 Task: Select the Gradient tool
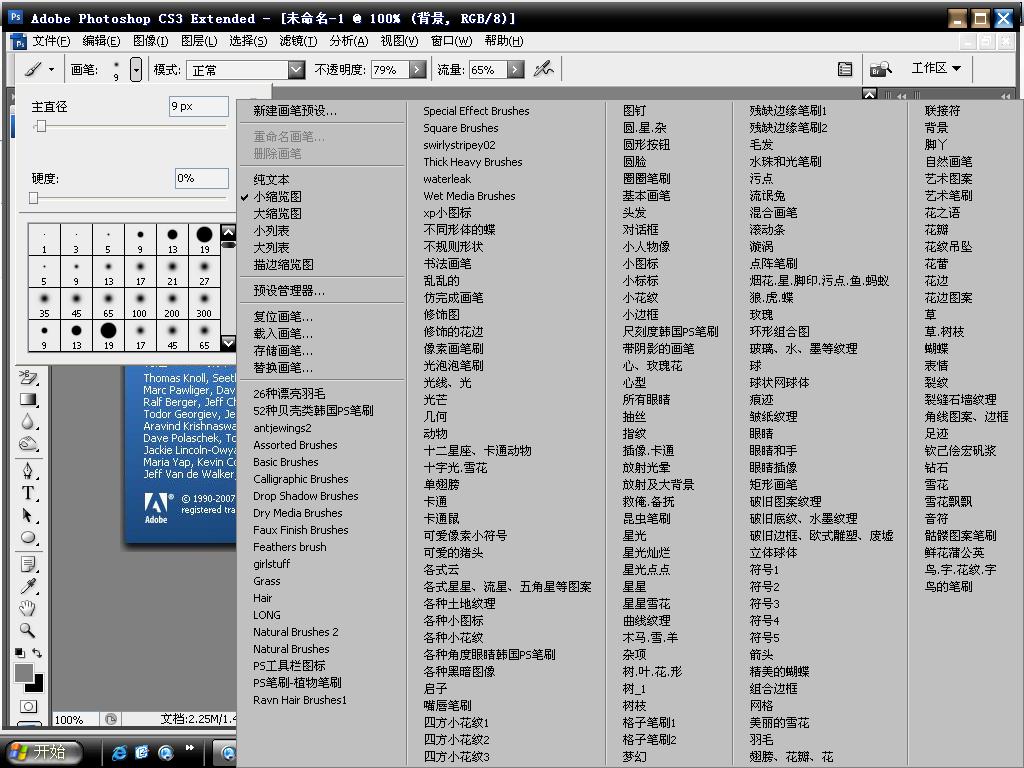coord(28,400)
